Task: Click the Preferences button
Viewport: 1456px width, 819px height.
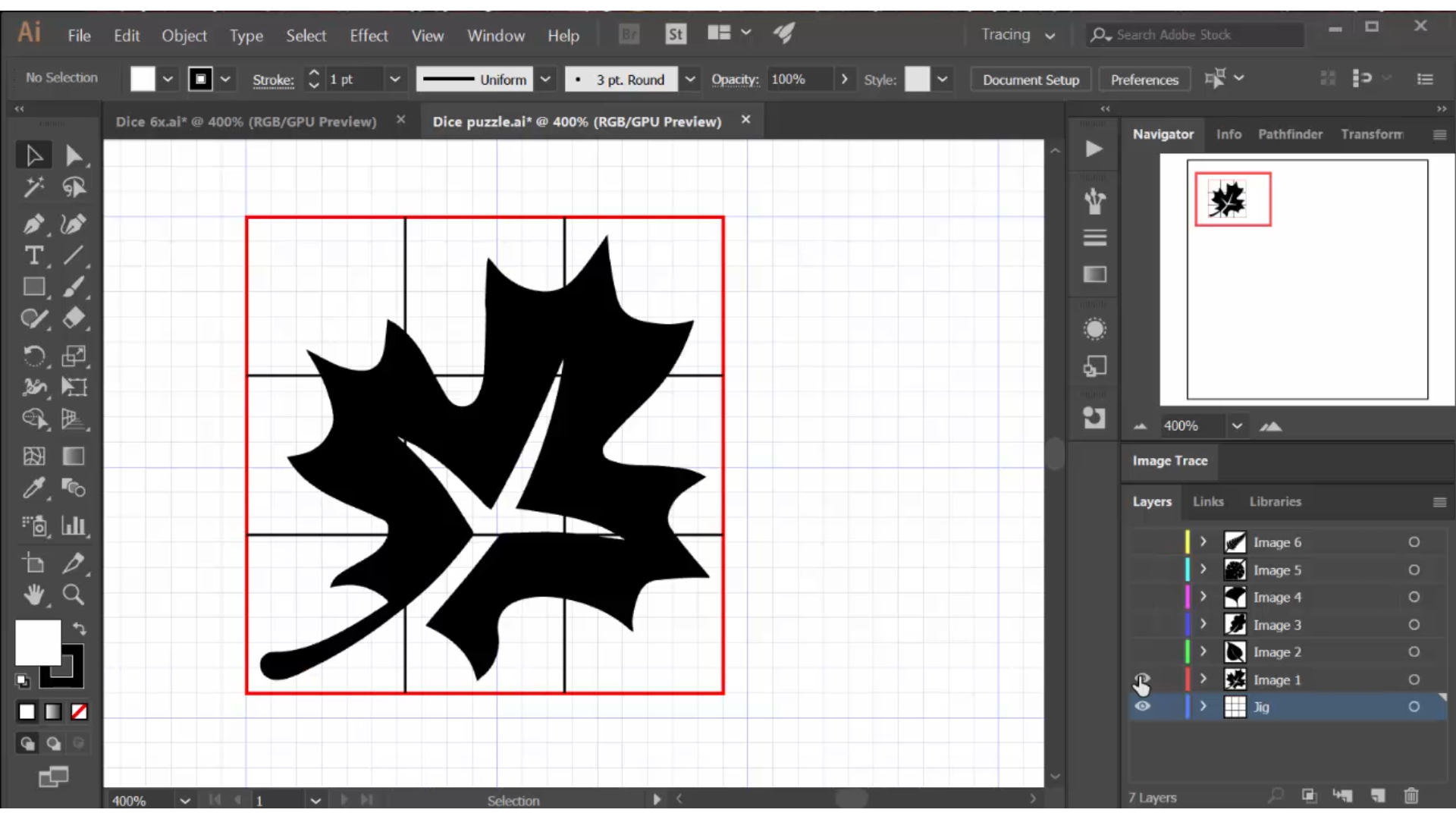Action: pos(1144,79)
